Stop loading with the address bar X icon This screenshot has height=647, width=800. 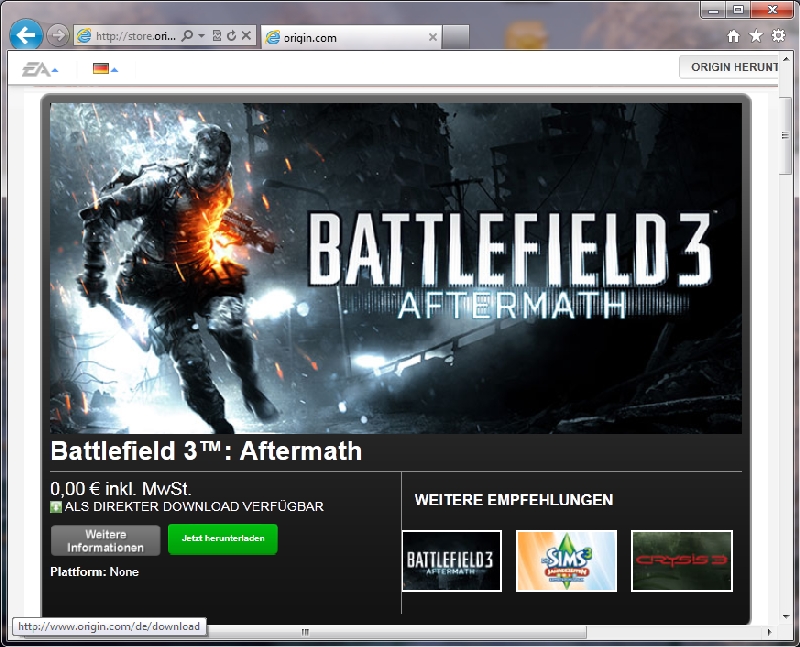point(246,36)
